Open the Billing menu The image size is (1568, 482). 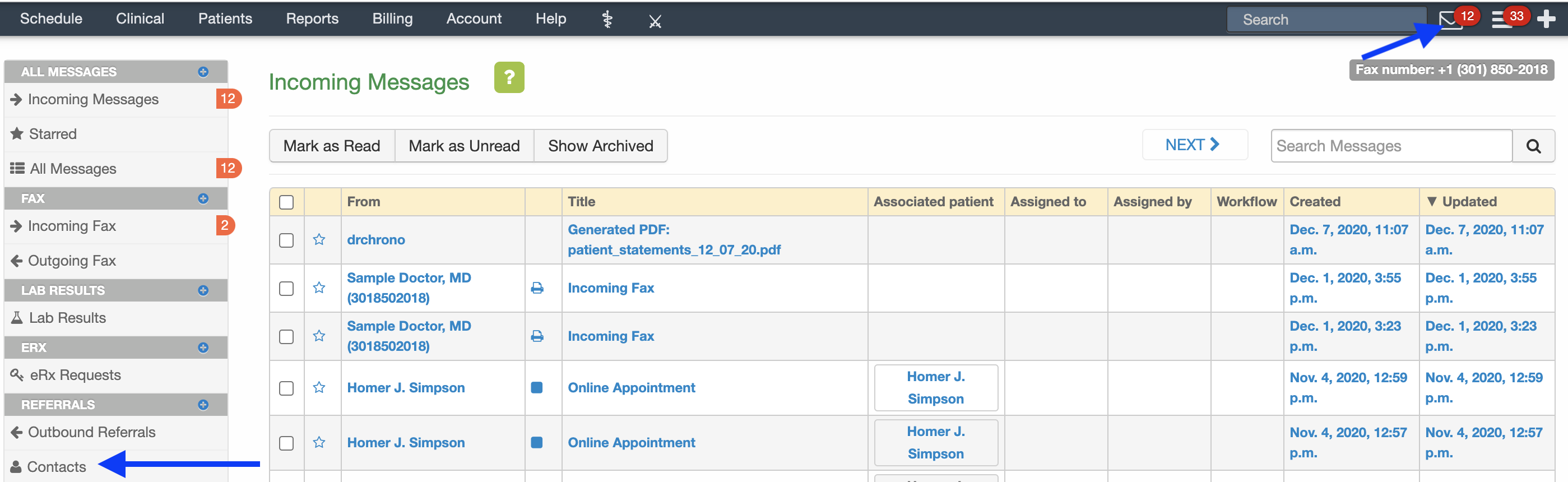[393, 19]
